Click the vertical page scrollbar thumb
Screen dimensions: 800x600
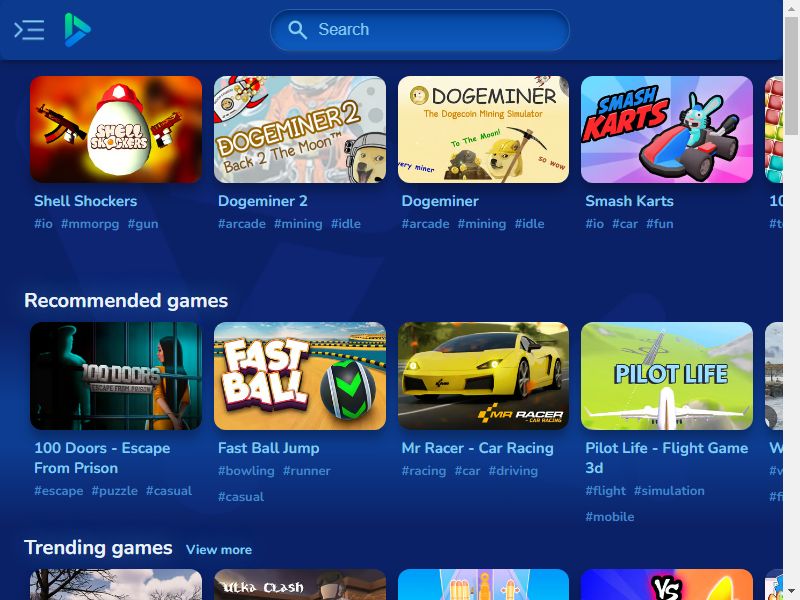pos(791,76)
